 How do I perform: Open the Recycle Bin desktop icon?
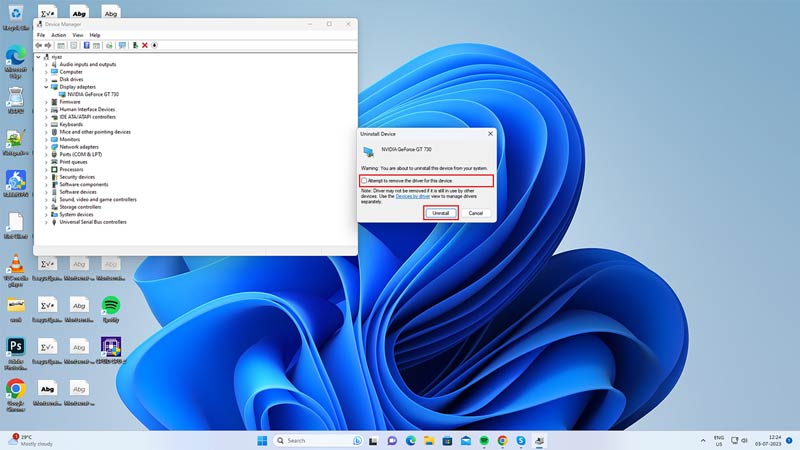coord(16,17)
